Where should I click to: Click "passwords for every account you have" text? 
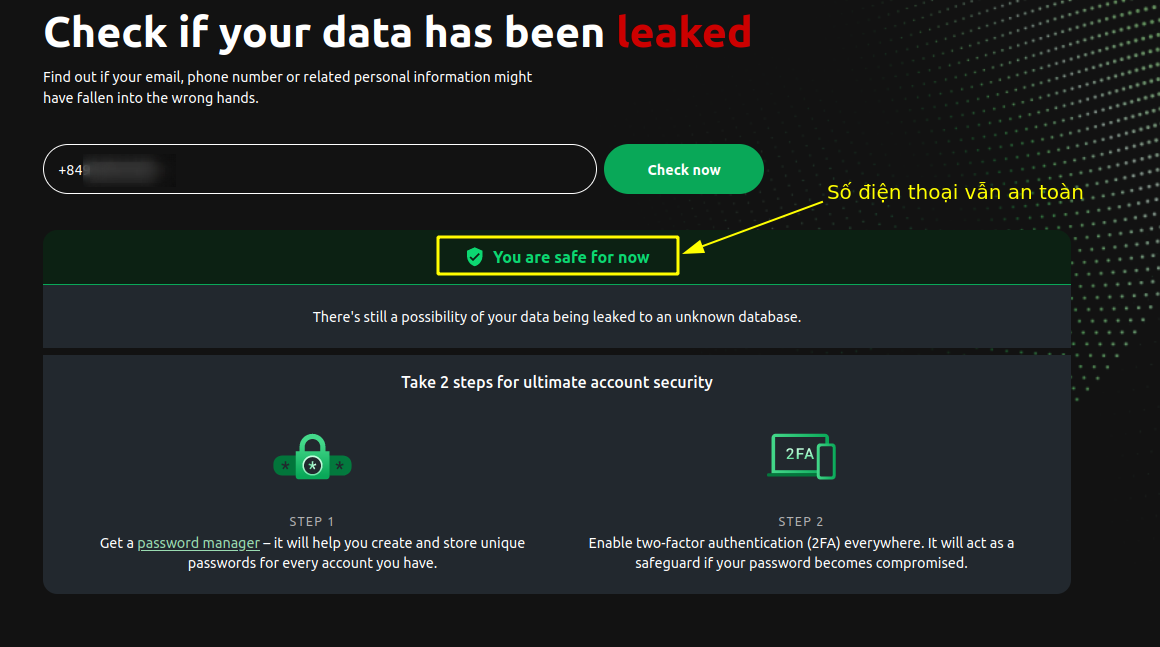click(312, 563)
